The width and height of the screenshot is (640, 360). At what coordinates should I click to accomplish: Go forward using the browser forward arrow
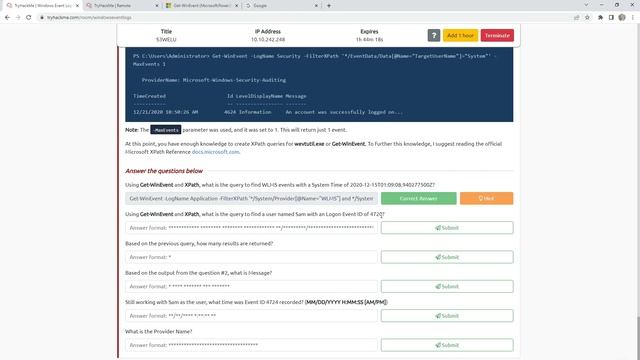(x=18, y=18)
